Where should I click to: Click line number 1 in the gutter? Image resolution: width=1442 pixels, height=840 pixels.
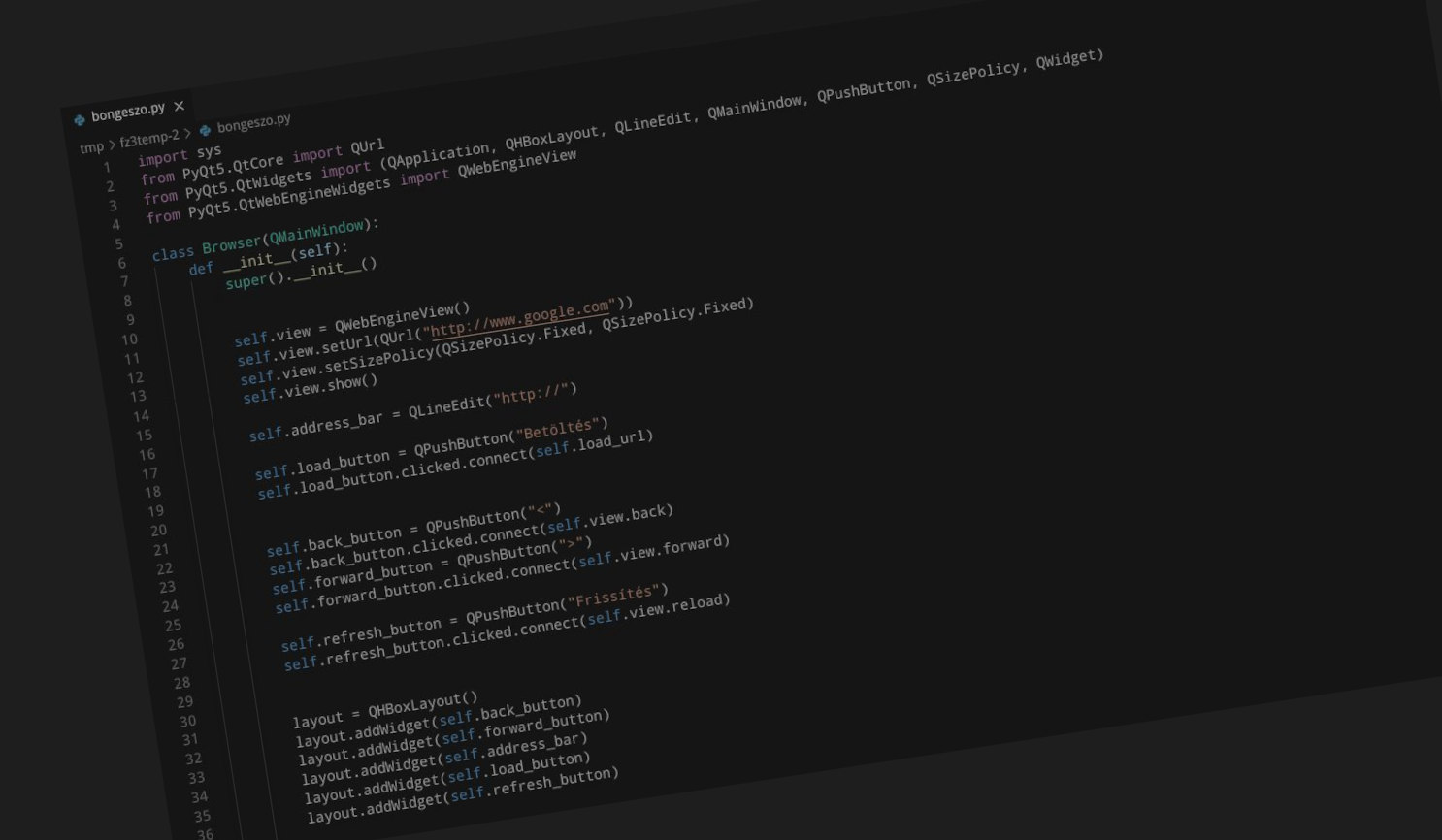107,168
